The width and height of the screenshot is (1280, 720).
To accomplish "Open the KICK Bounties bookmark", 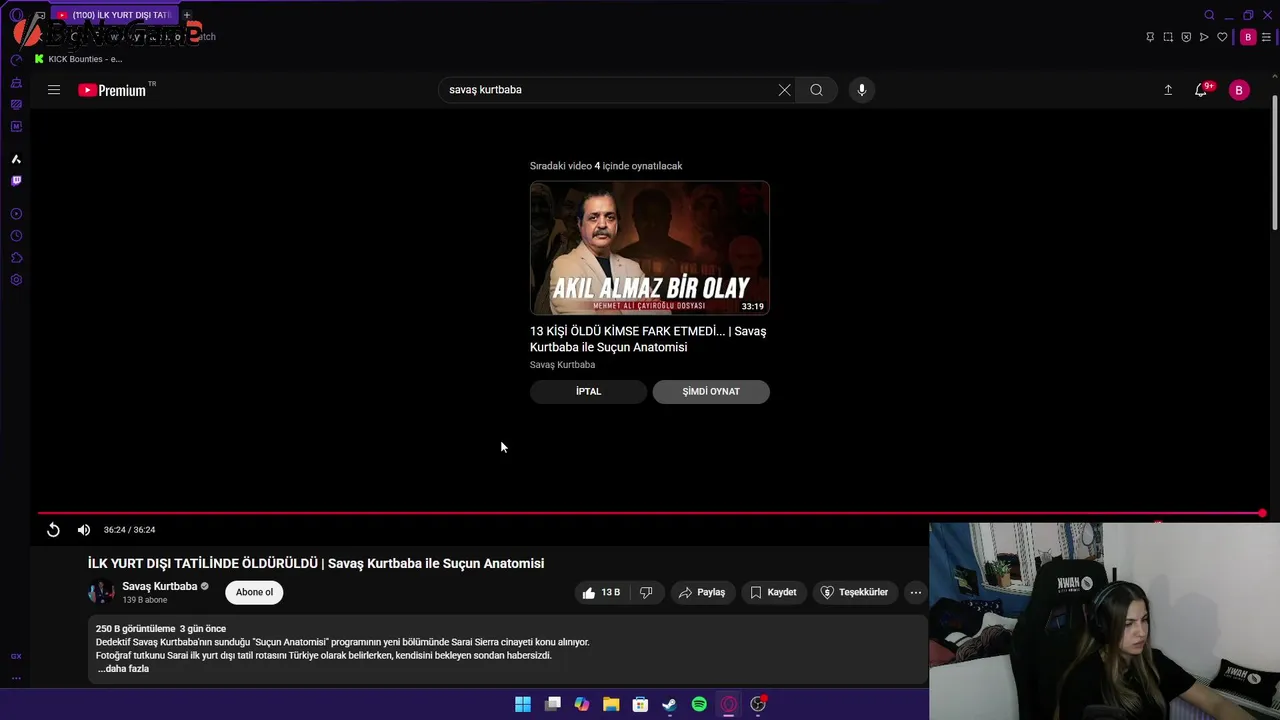I will click(x=78, y=59).
